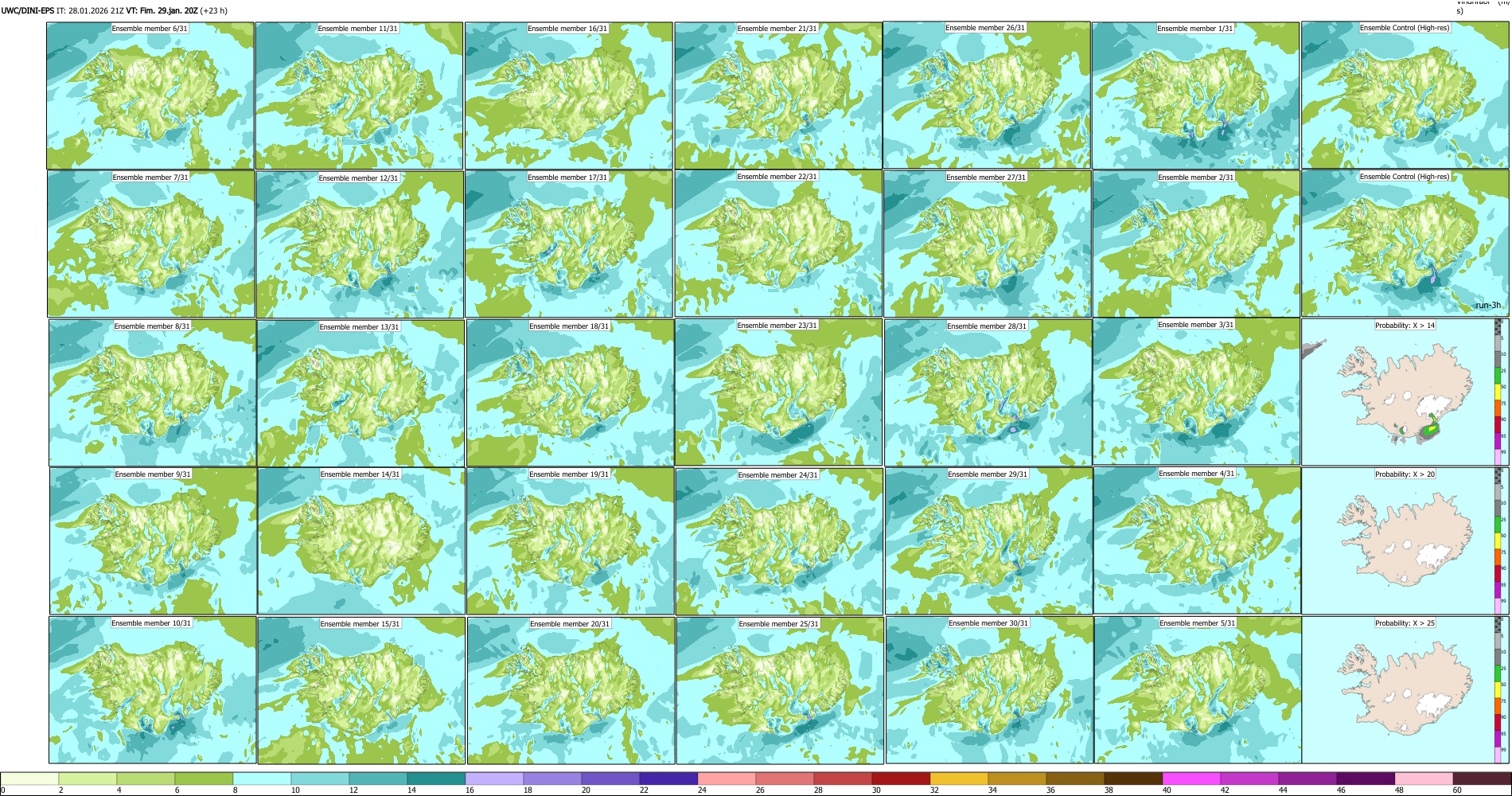Click the 'Ensemble member 28/31' title label
This screenshot has width=1512, height=796.
[987, 326]
